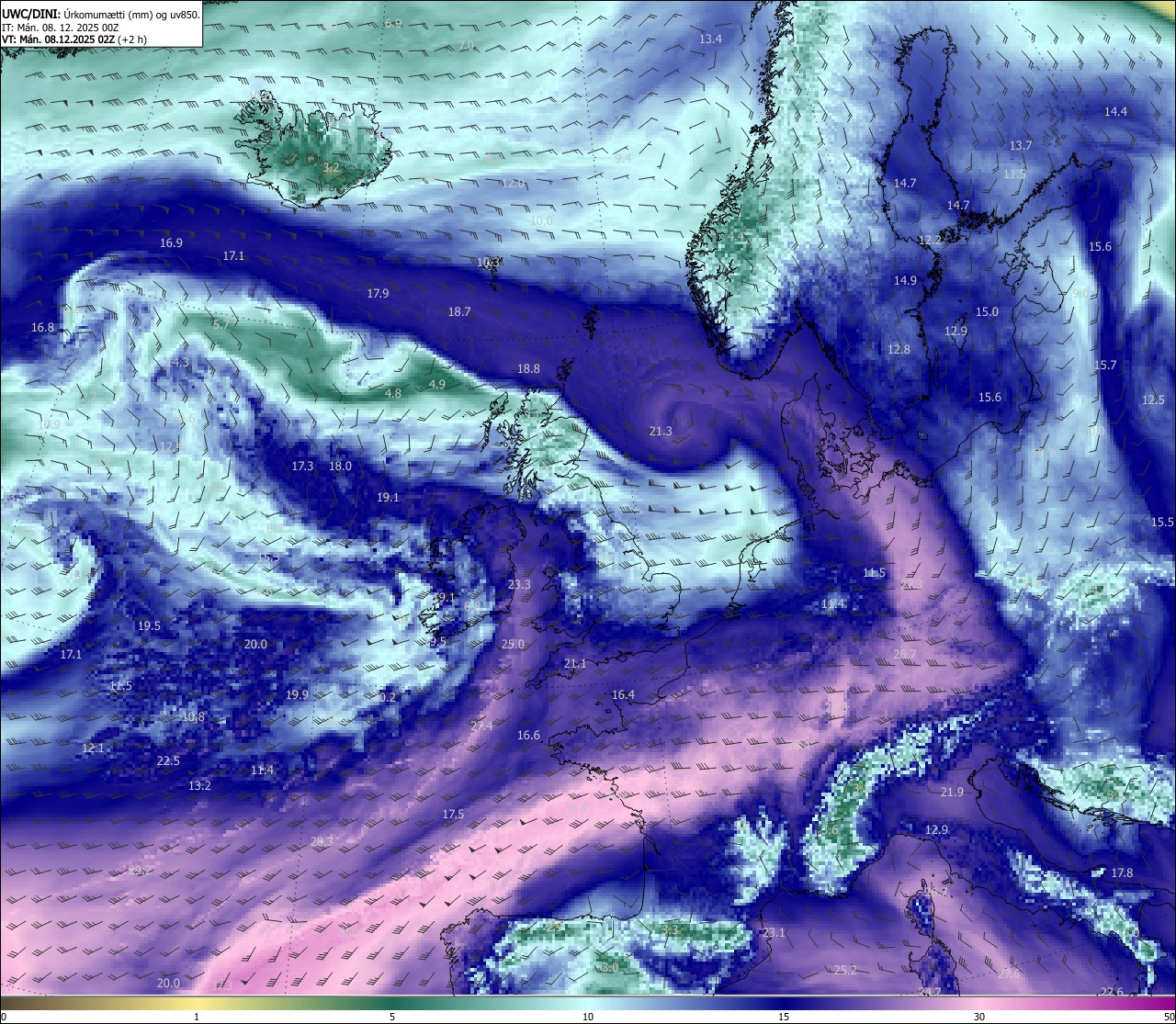This screenshot has height=1024, width=1176.
Task: Click the 15.0 value in the Baltic
Action: coord(987,311)
